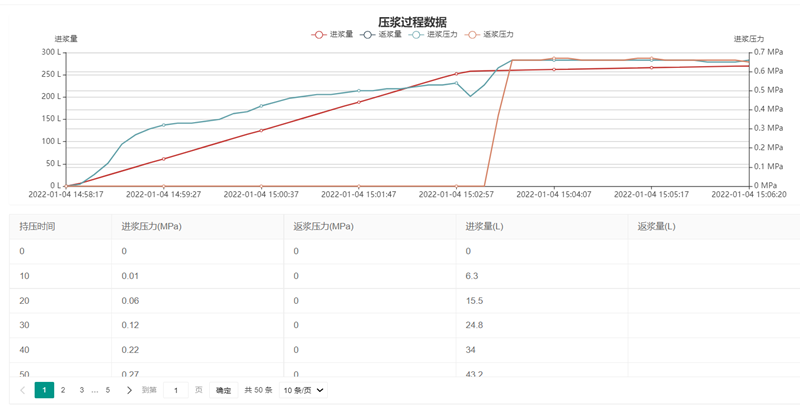Screen dimensions: 800x407
Task: Go to previous page arrow
Action: tap(22, 390)
